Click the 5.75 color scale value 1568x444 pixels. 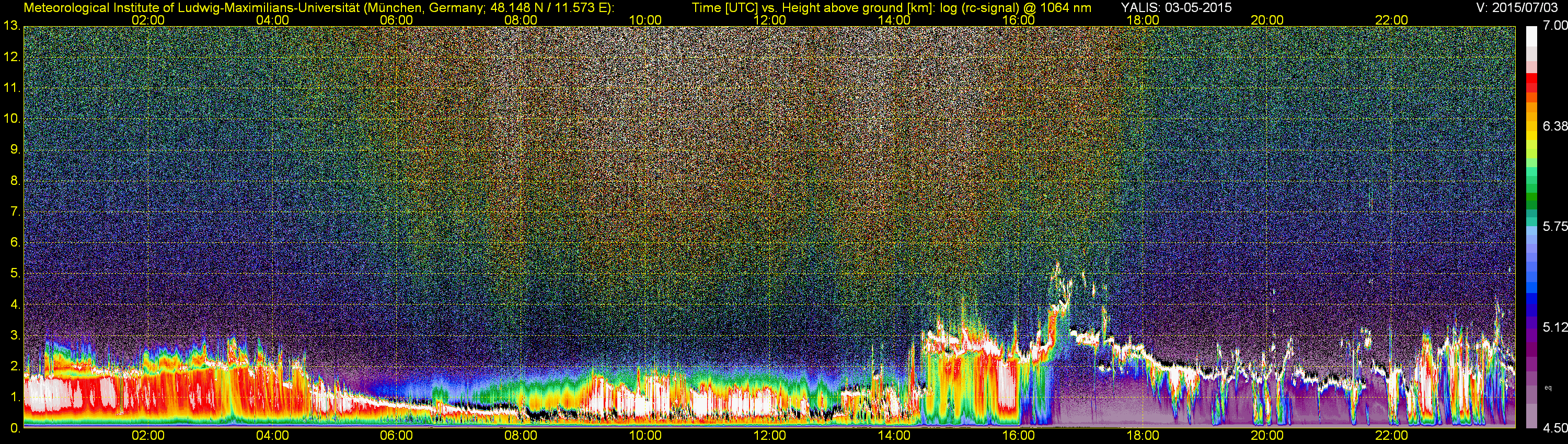(1555, 226)
